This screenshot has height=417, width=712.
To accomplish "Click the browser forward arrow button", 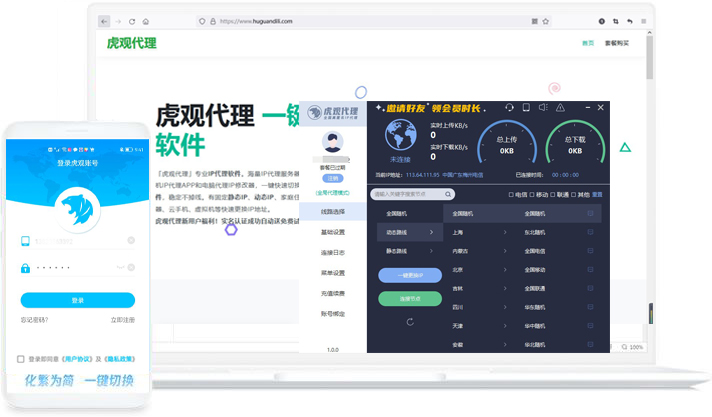I will [x=118, y=21].
